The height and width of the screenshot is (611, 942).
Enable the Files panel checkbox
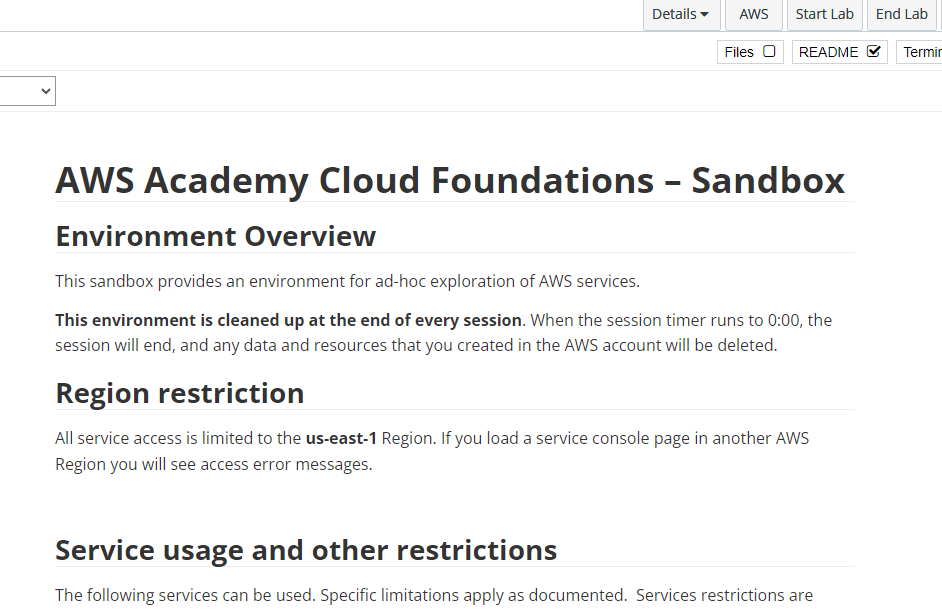click(x=769, y=51)
